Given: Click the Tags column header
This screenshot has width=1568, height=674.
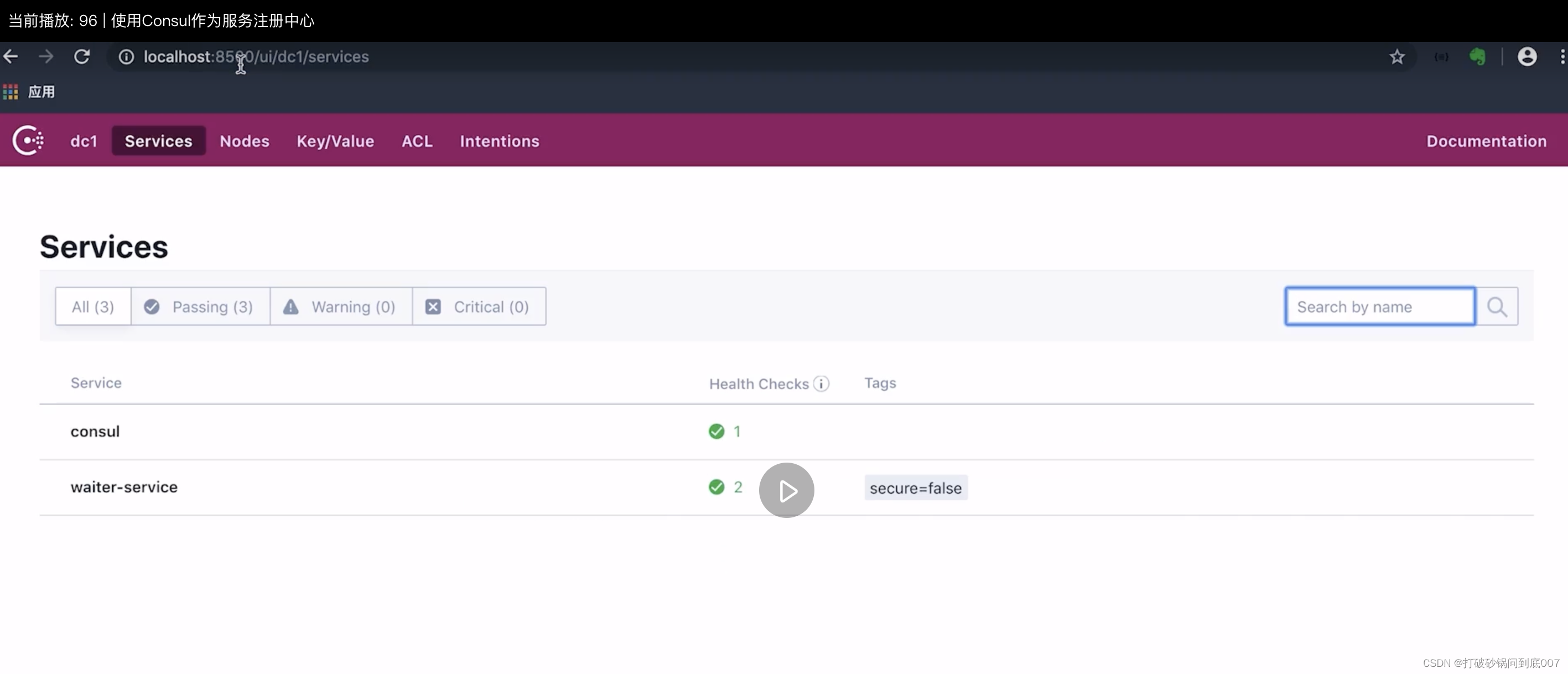Looking at the screenshot, I should [x=880, y=383].
